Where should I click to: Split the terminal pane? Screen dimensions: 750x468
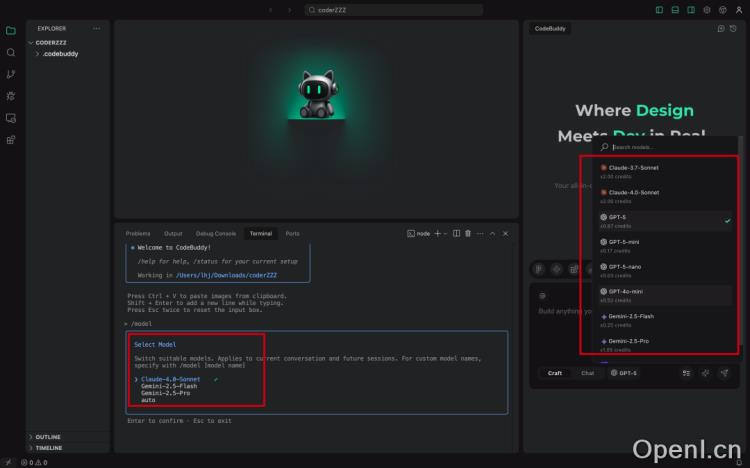pos(456,234)
